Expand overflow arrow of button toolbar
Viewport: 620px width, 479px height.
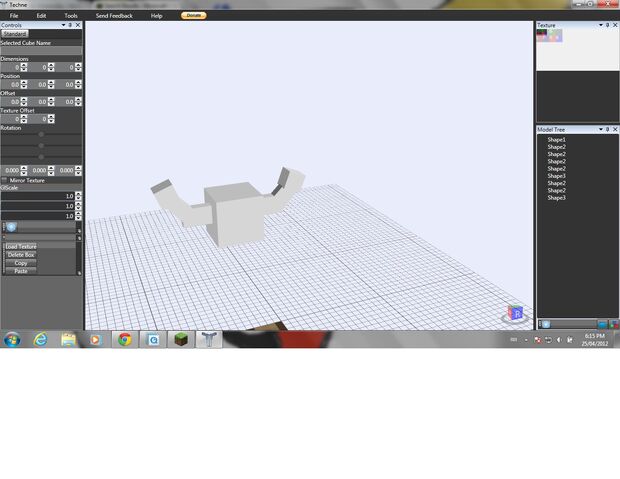click(79, 273)
